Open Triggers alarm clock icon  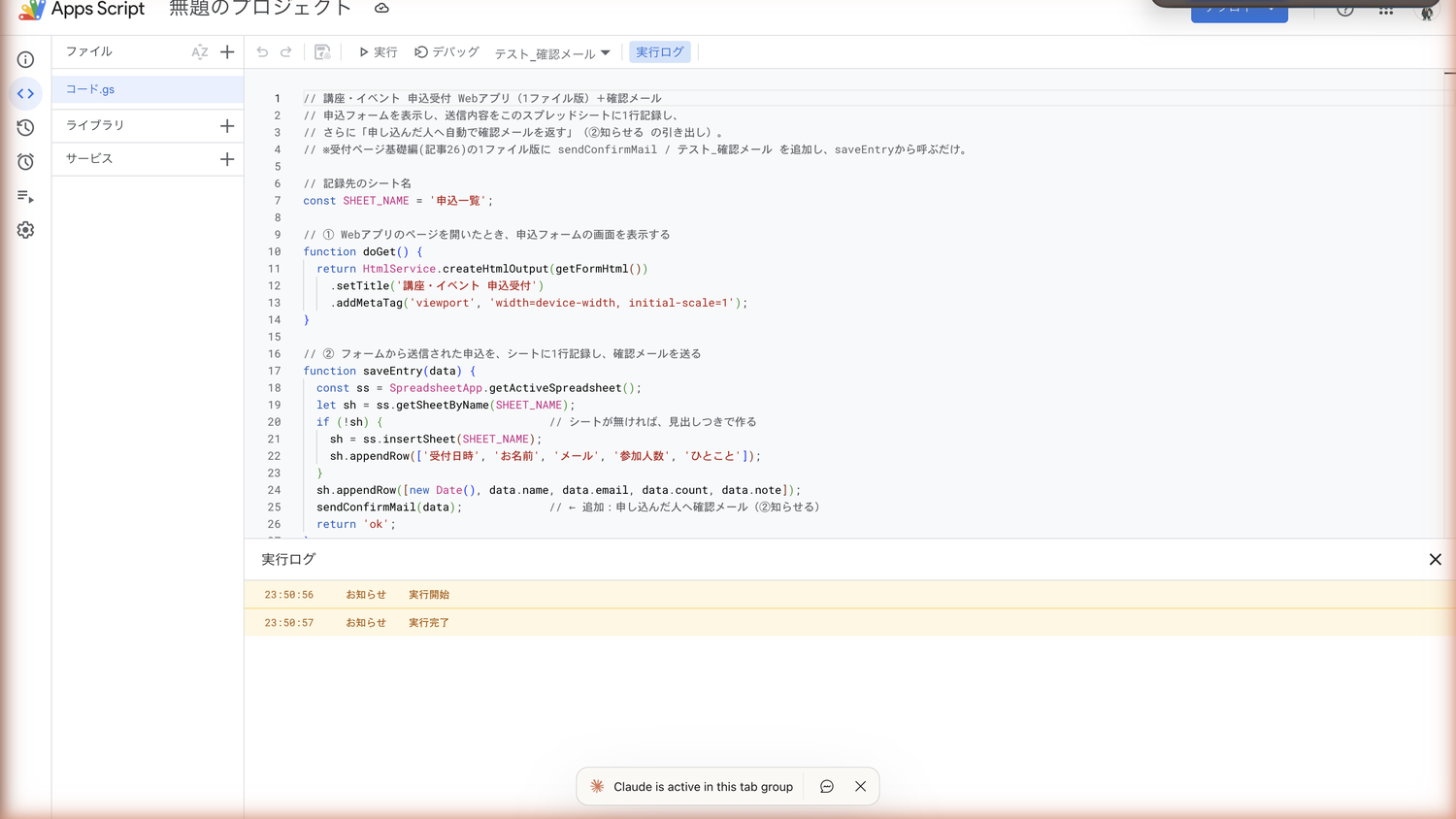tap(25, 161)
